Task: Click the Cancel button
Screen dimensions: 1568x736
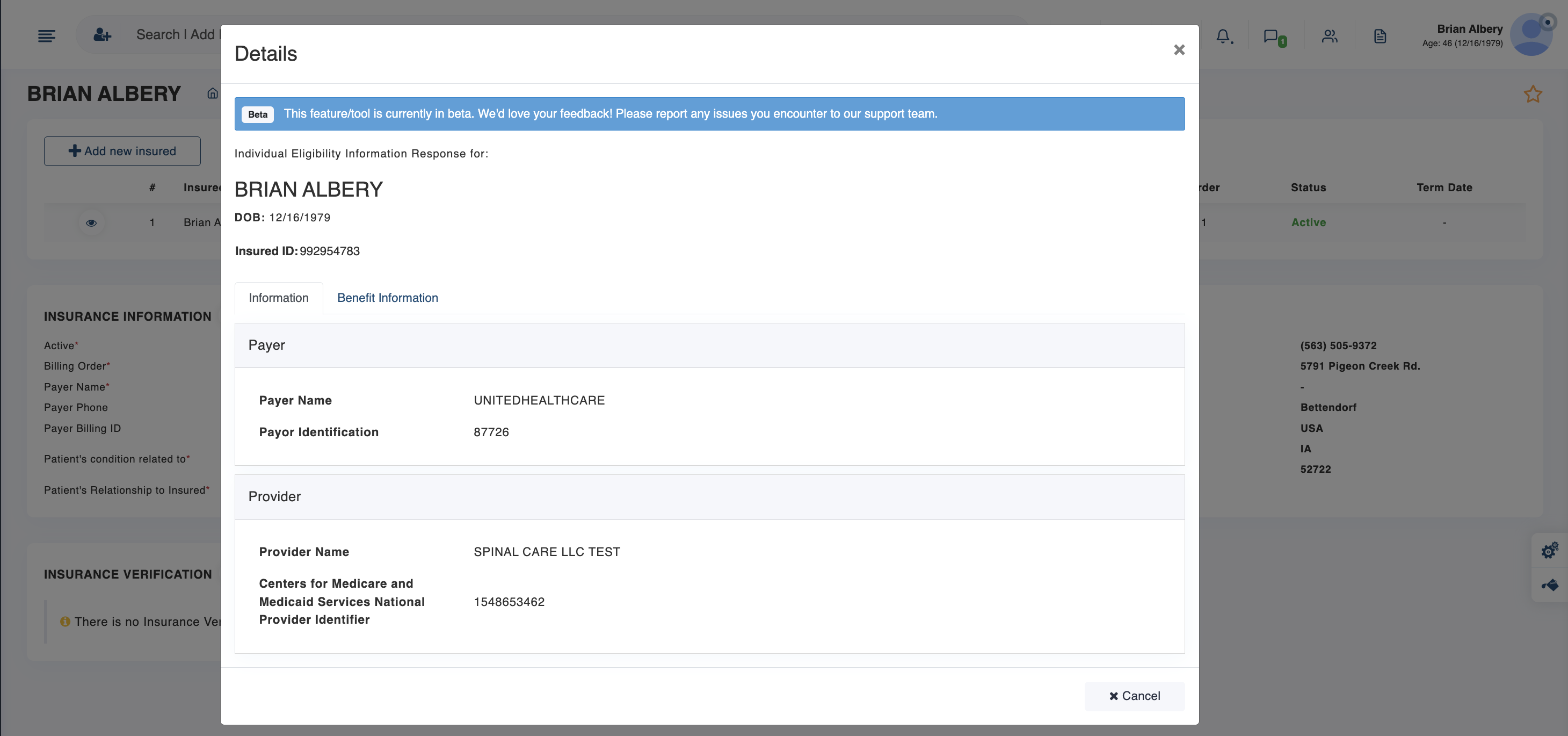Action: pyautogui.click(x=1134, y=696)
